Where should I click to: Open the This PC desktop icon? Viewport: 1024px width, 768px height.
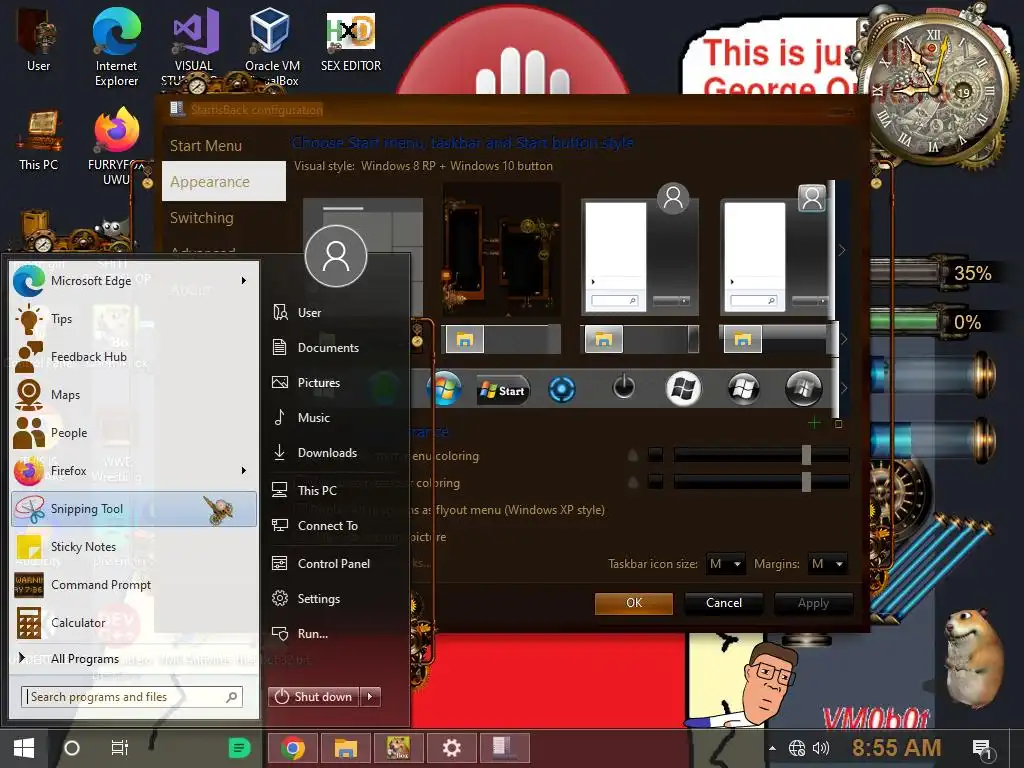click(x=38, y=140)
